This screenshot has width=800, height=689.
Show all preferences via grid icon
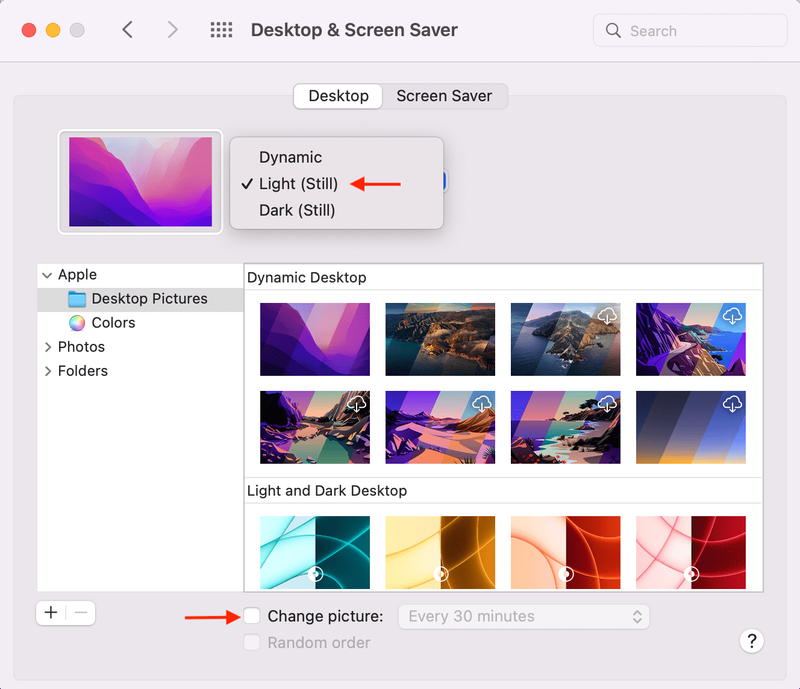pyautogui.click(x=221, y=30)
